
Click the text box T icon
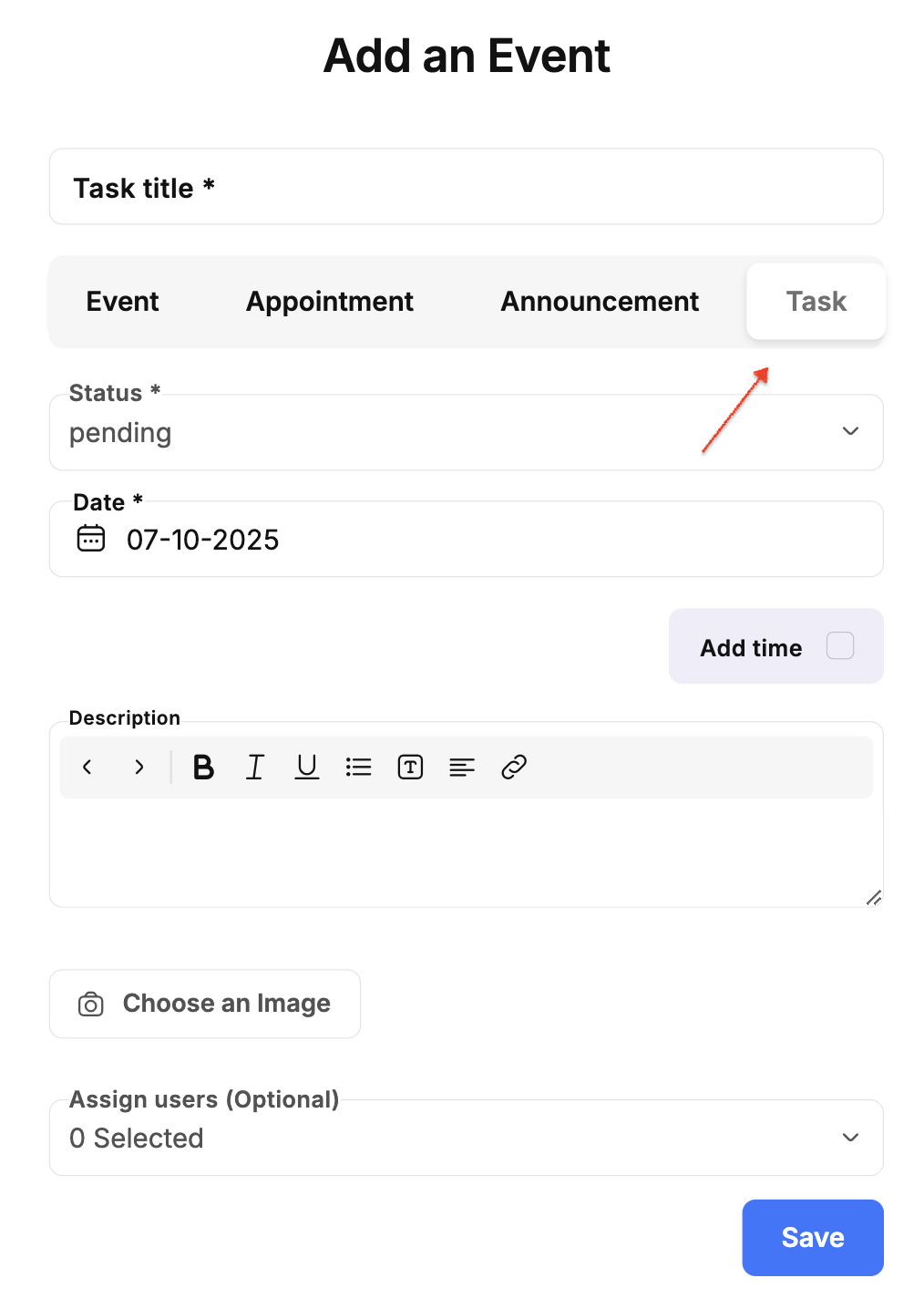(x=410, y=768)
